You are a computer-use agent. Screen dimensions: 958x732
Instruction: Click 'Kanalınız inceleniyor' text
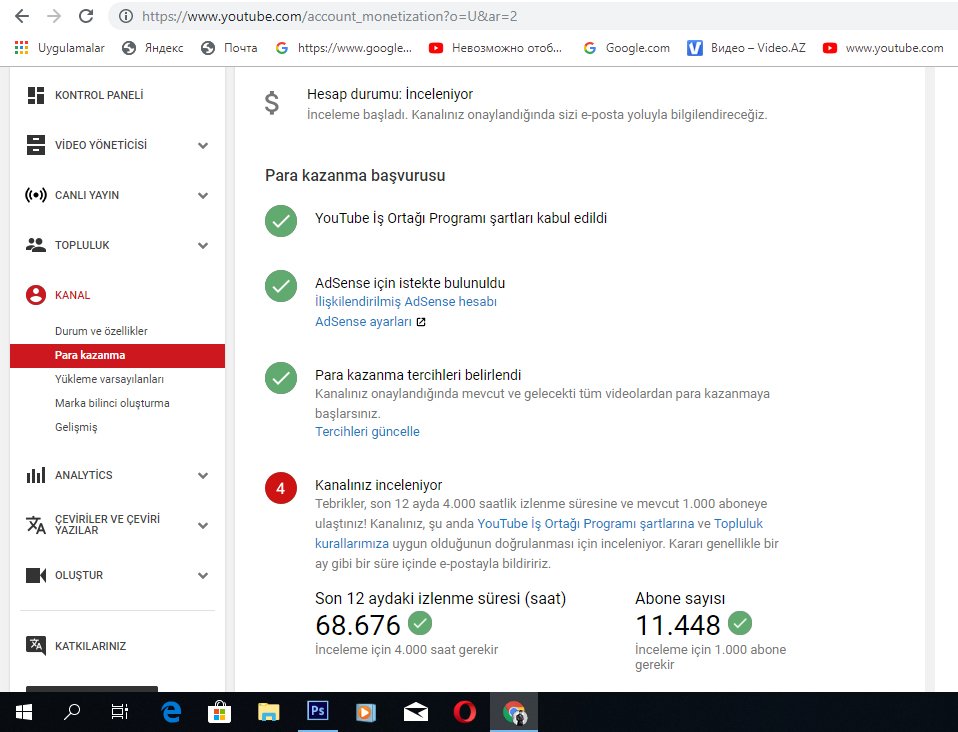(378, 485)
